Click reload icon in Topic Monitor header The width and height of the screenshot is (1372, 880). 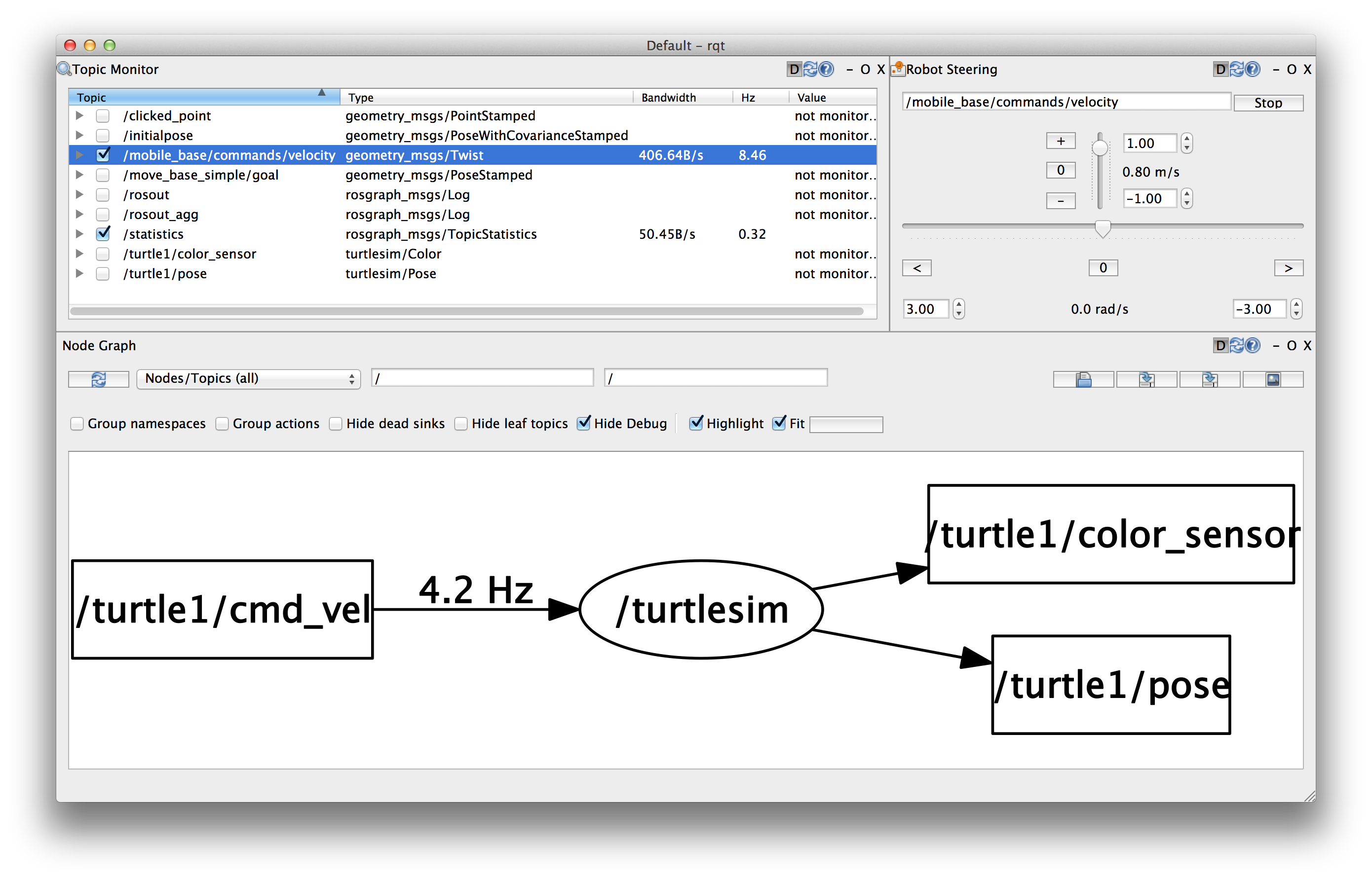click(x=811, y=69)
